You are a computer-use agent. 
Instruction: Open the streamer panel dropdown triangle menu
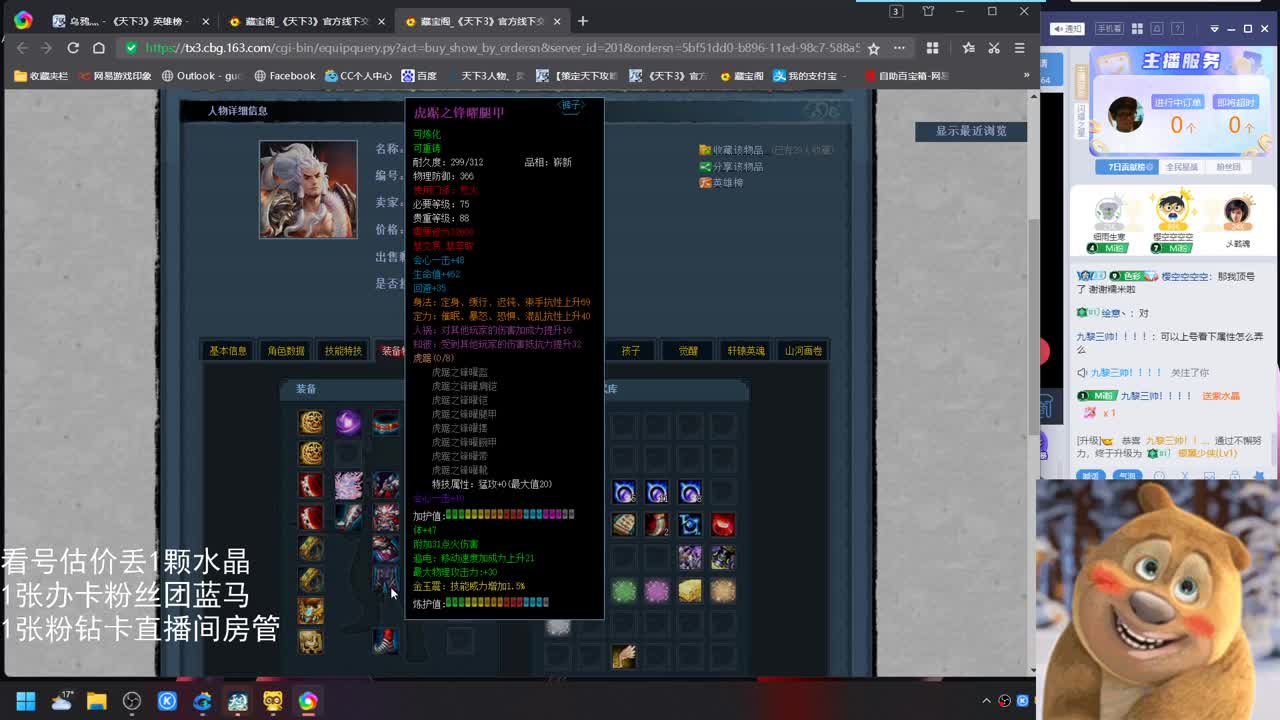coord(1214,29)
